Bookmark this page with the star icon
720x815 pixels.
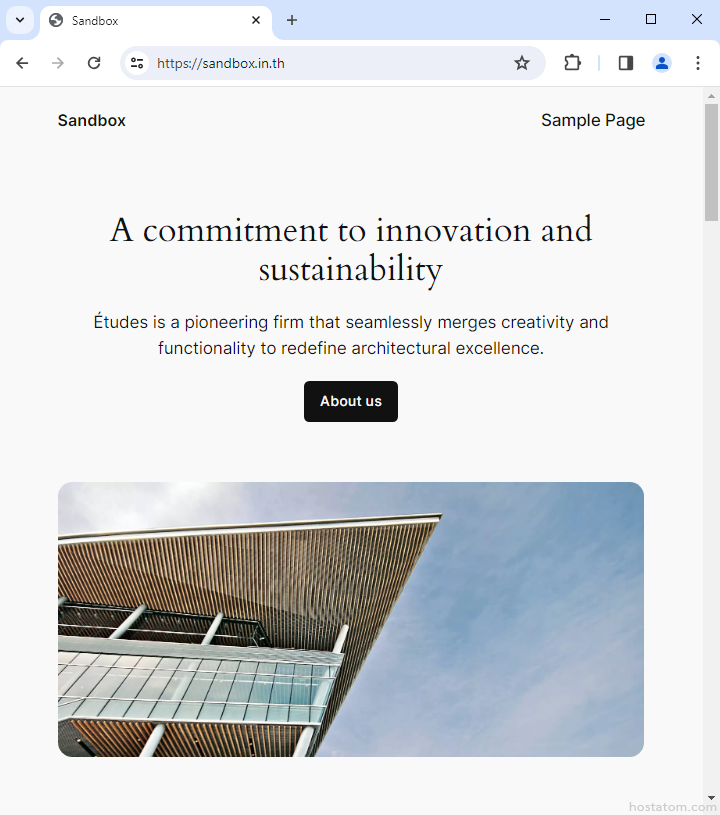click(522, 63)
